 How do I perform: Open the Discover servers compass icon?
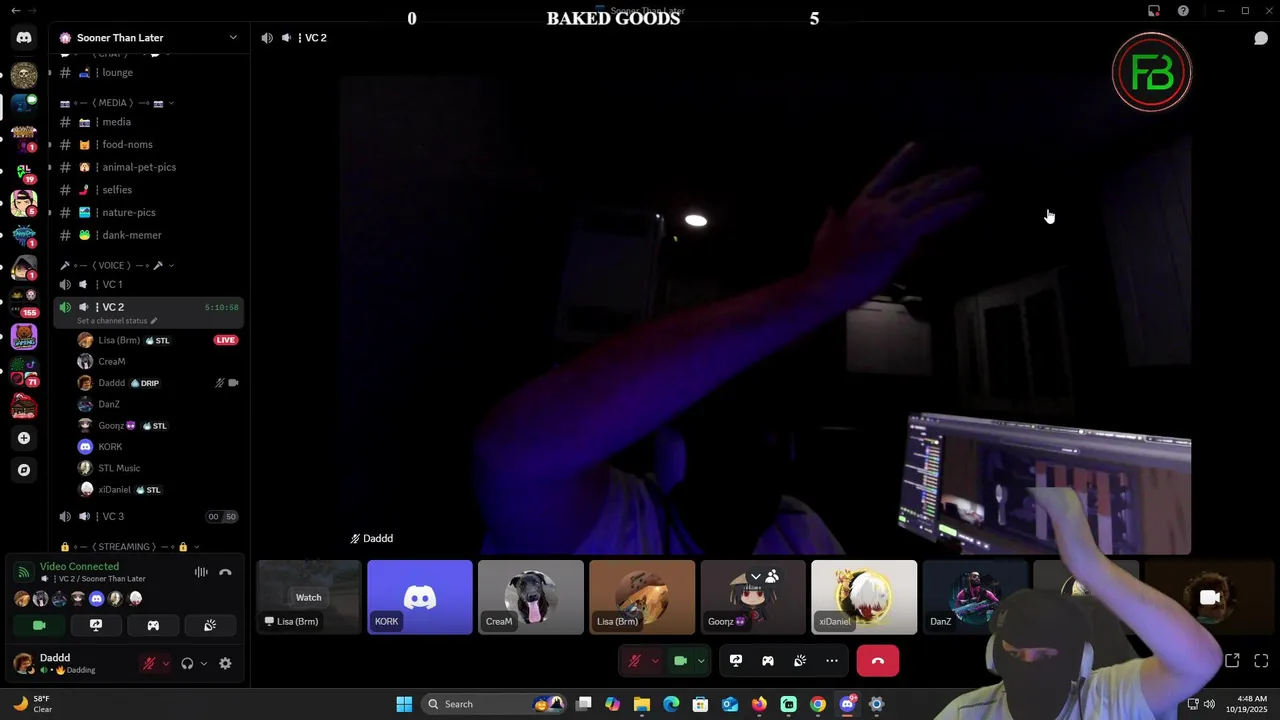pyautogui.click(x=24, y=470)
